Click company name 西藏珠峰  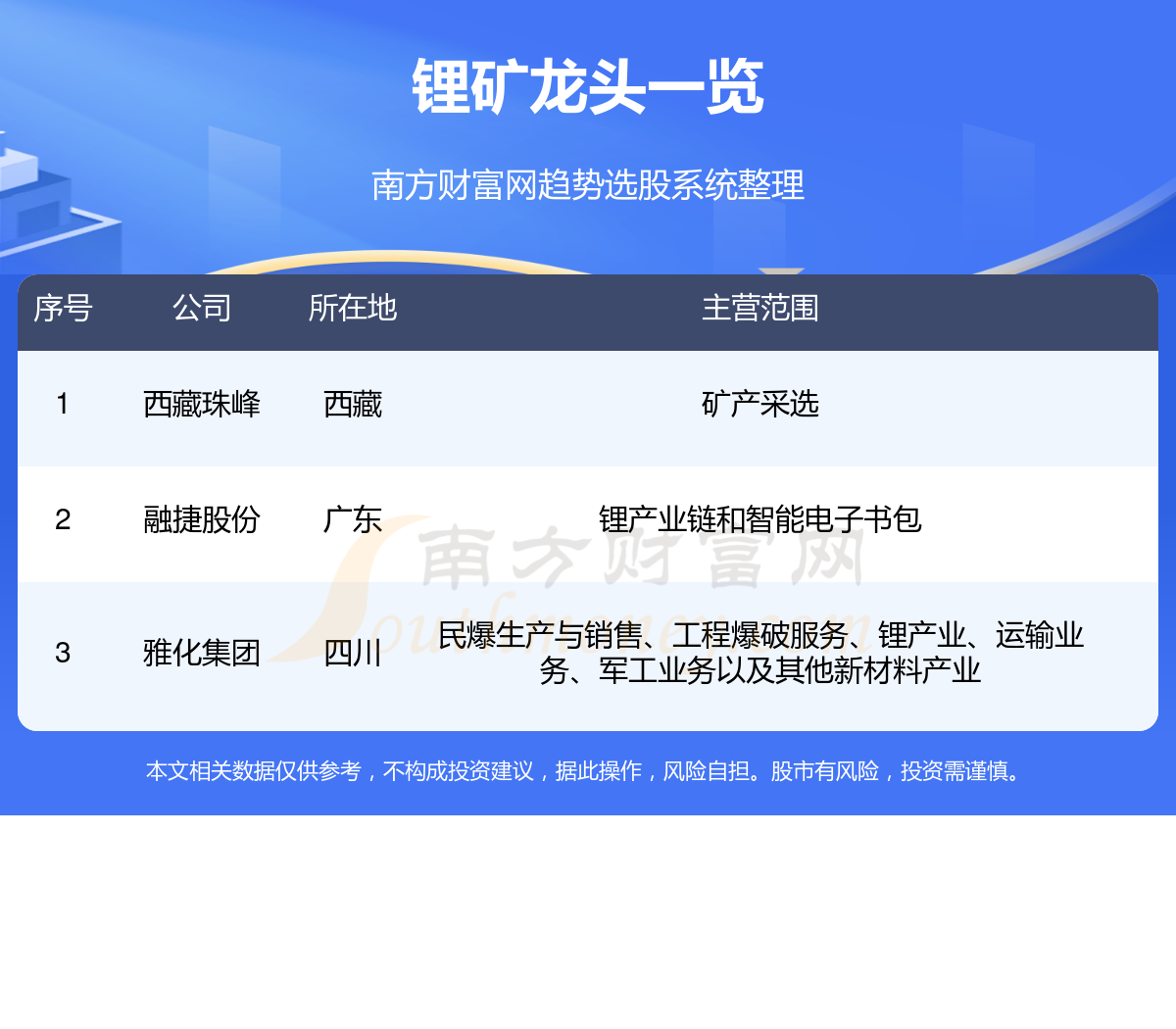pos(202,404)
